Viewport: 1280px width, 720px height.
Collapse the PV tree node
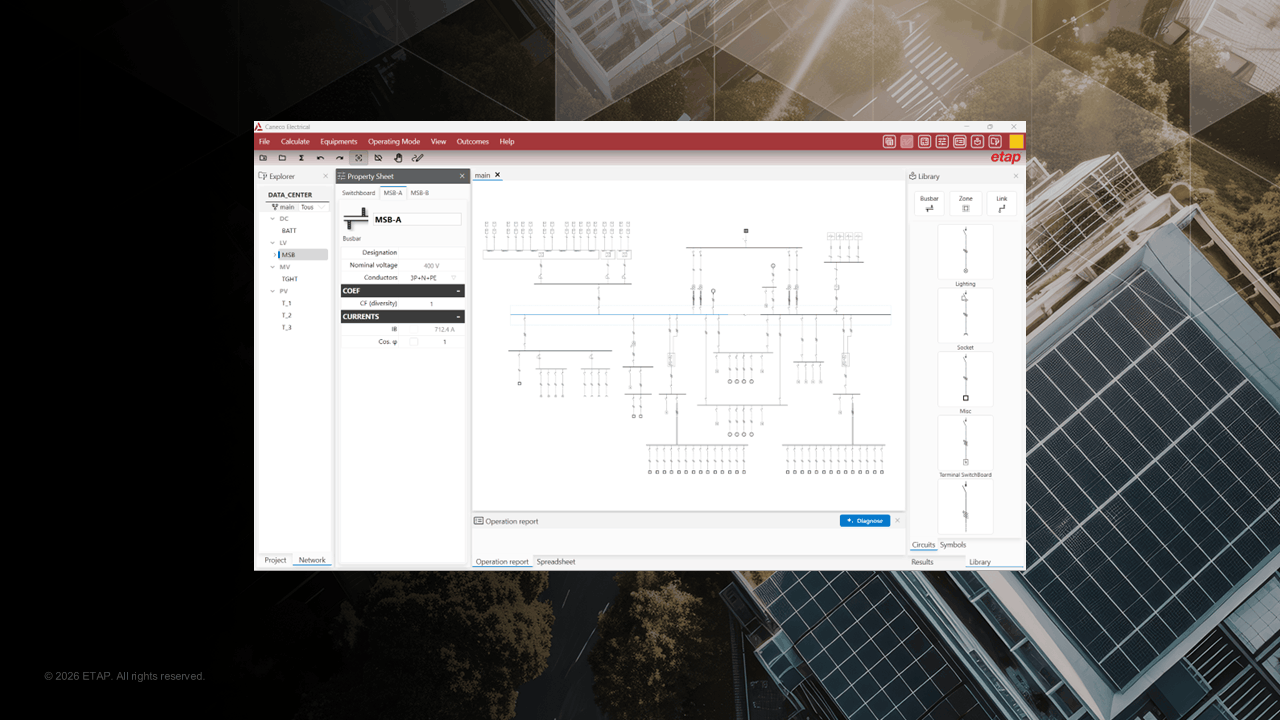click(x=271, y=291)
